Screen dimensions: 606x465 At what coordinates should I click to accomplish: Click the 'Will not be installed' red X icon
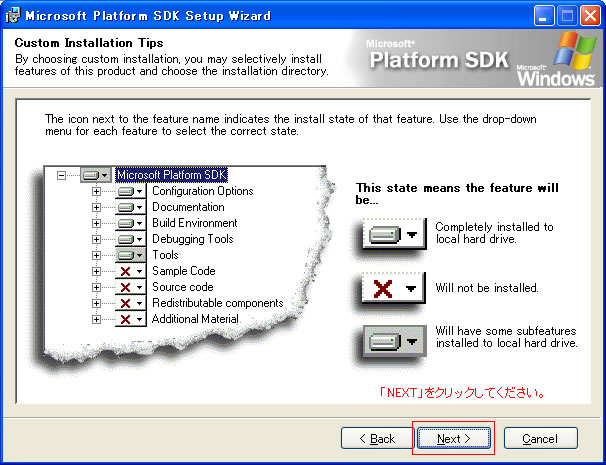[x=393, y=288]
